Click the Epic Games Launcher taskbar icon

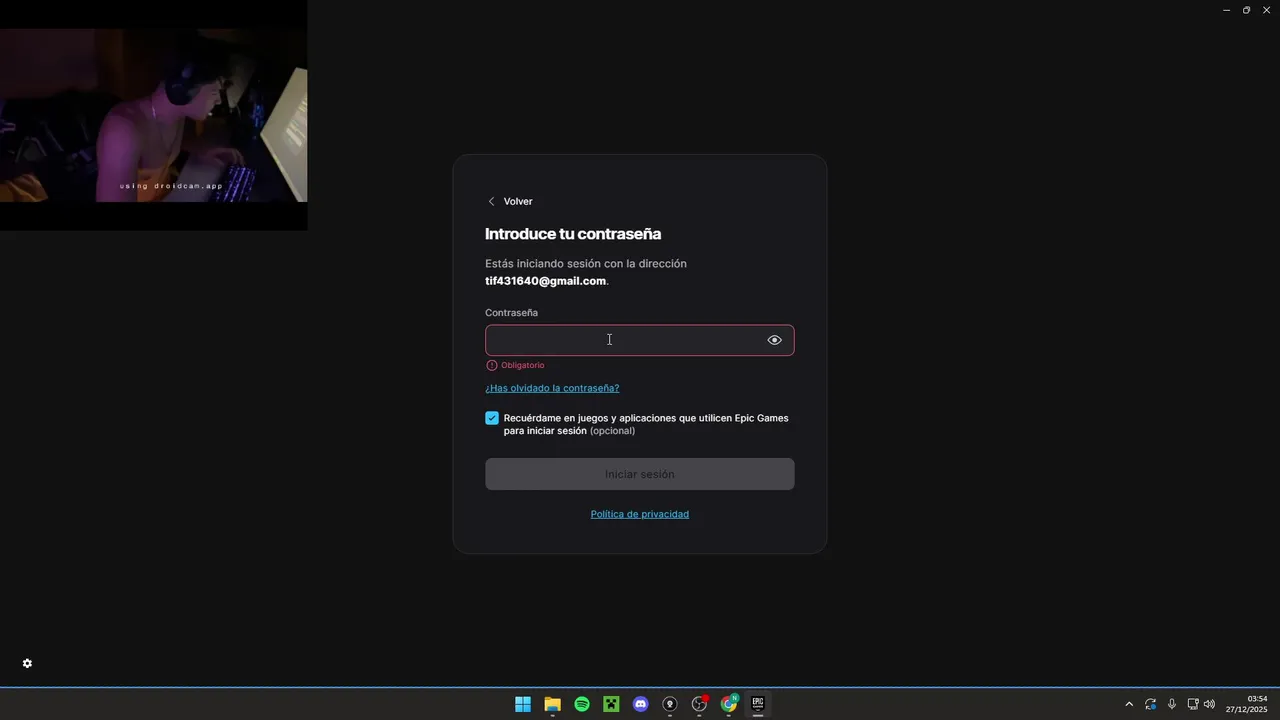tap(758, 704)
